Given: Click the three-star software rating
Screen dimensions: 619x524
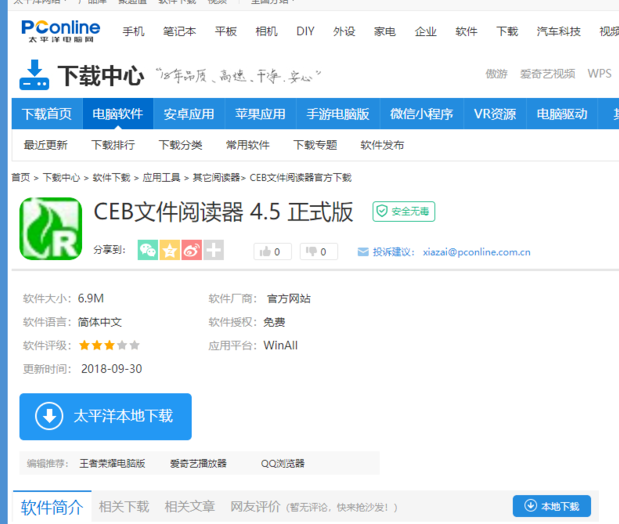Looking at the screenshot, I should [x=108, y=345].
